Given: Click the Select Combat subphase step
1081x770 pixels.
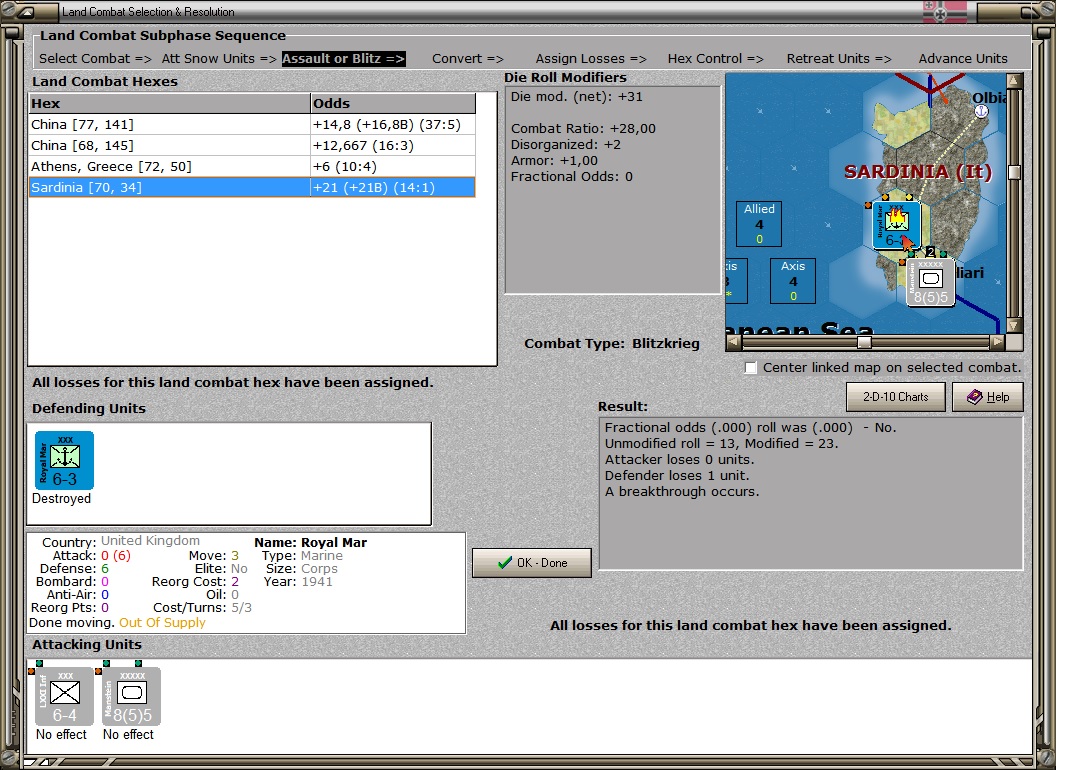Looking at the screenshot, I should (95, 59).
